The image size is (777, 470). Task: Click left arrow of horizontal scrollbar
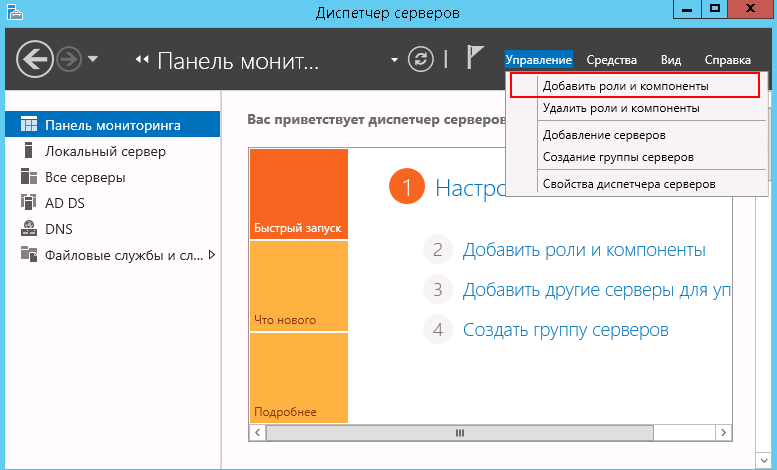coord(257,432)
